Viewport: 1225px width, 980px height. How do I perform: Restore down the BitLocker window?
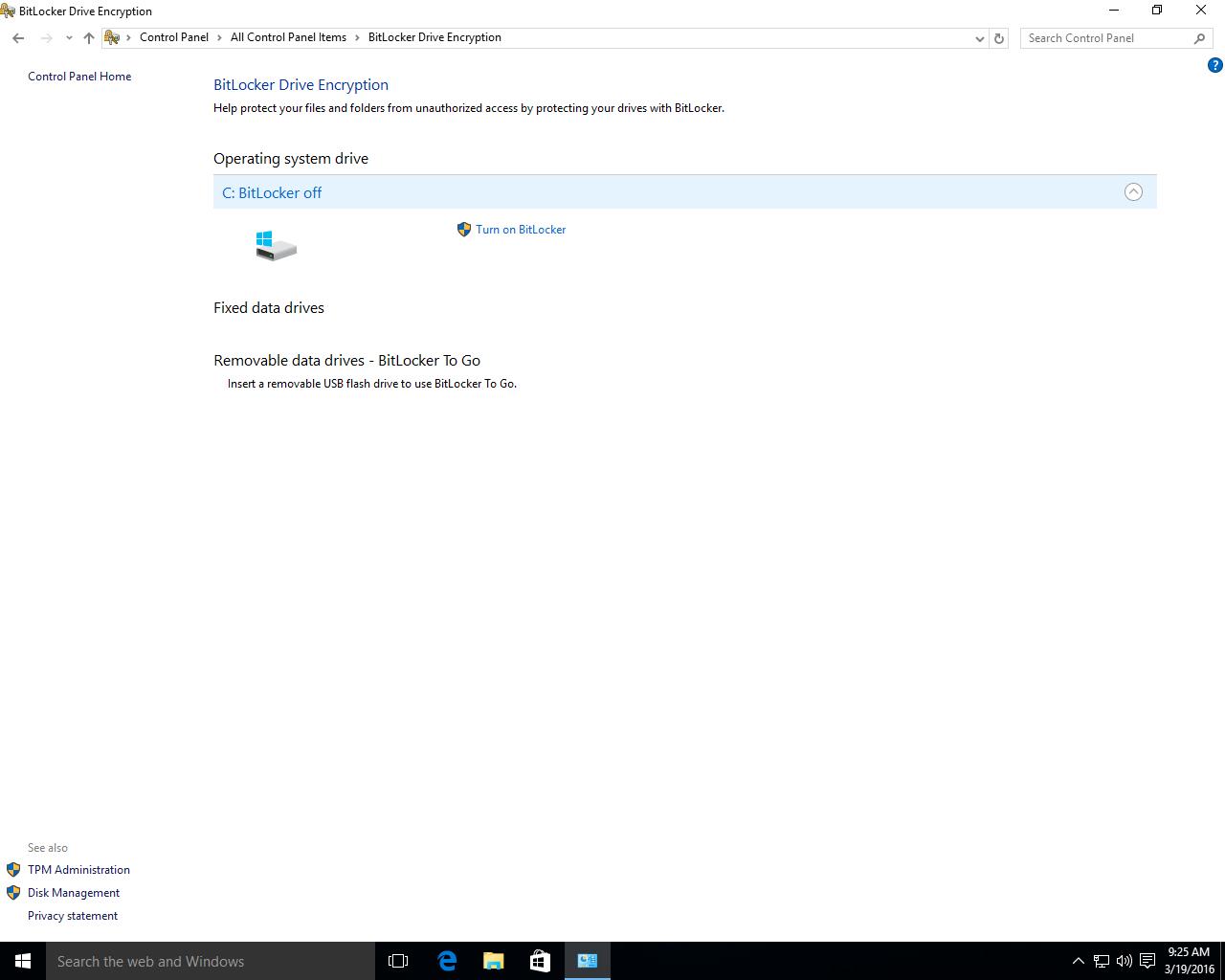click(1157, 11)
